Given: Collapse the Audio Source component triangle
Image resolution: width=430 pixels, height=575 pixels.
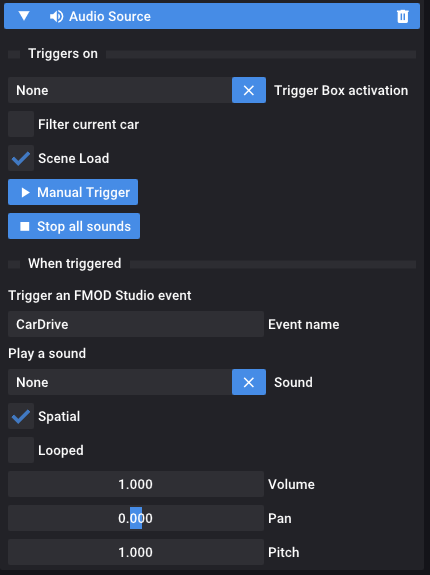Looking at the screenshot, I should pos(24,16).
